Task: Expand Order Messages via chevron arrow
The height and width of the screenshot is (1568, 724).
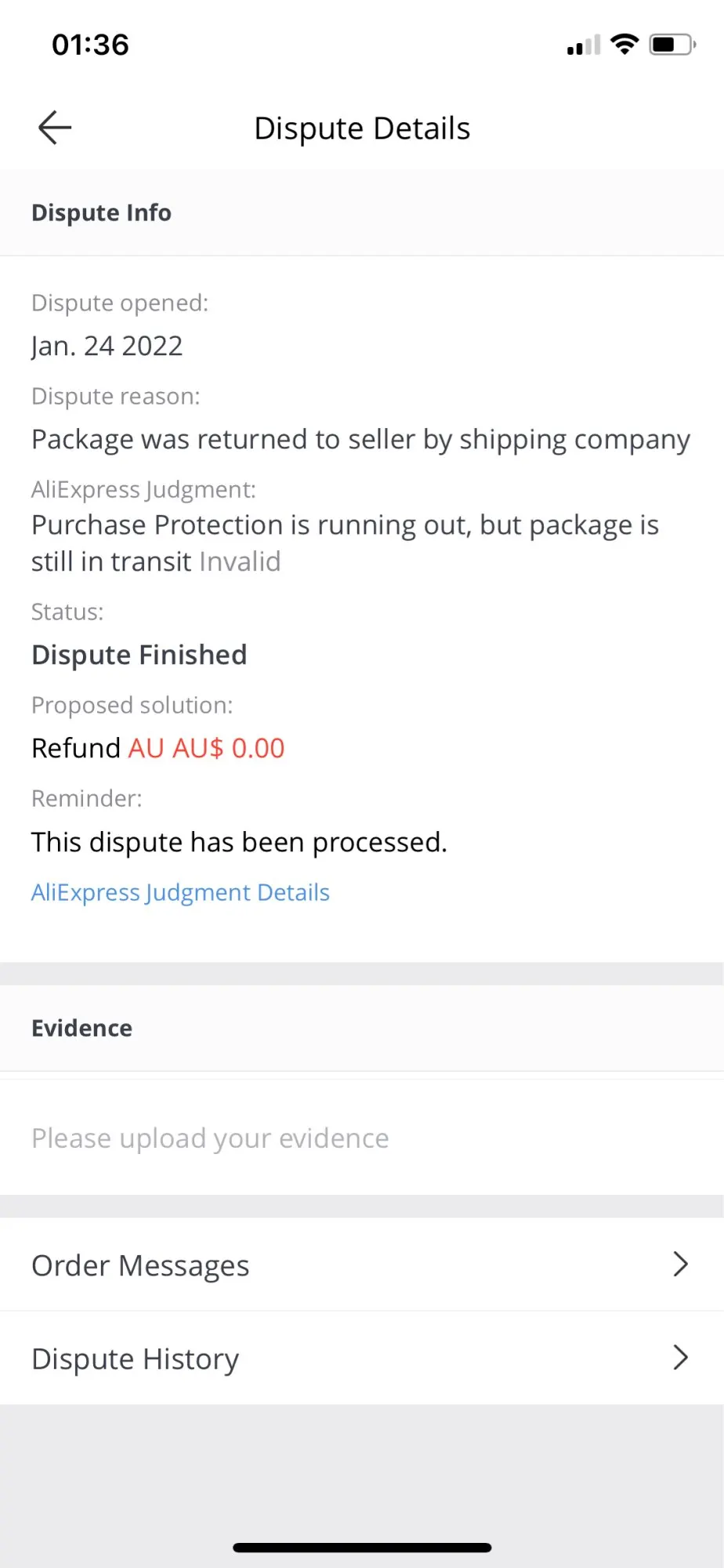Action: point(680,1264)
